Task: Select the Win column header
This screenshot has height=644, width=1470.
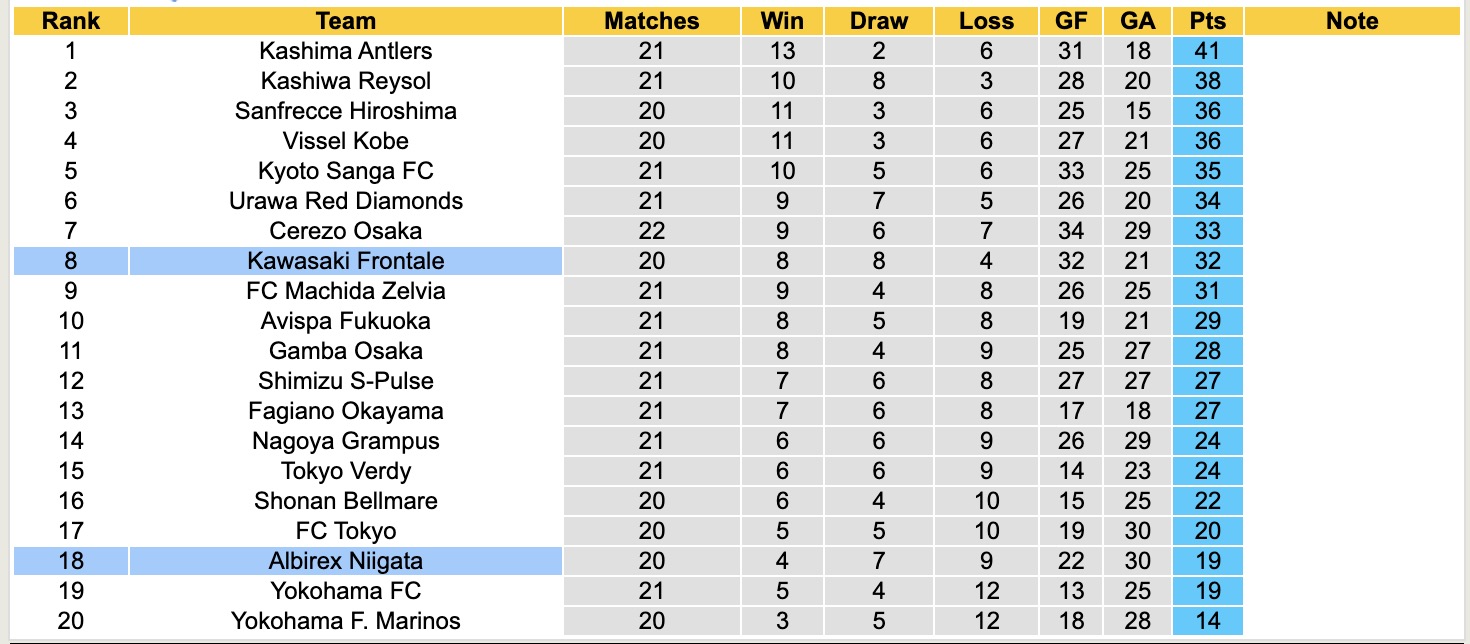Action: point(782,21)
